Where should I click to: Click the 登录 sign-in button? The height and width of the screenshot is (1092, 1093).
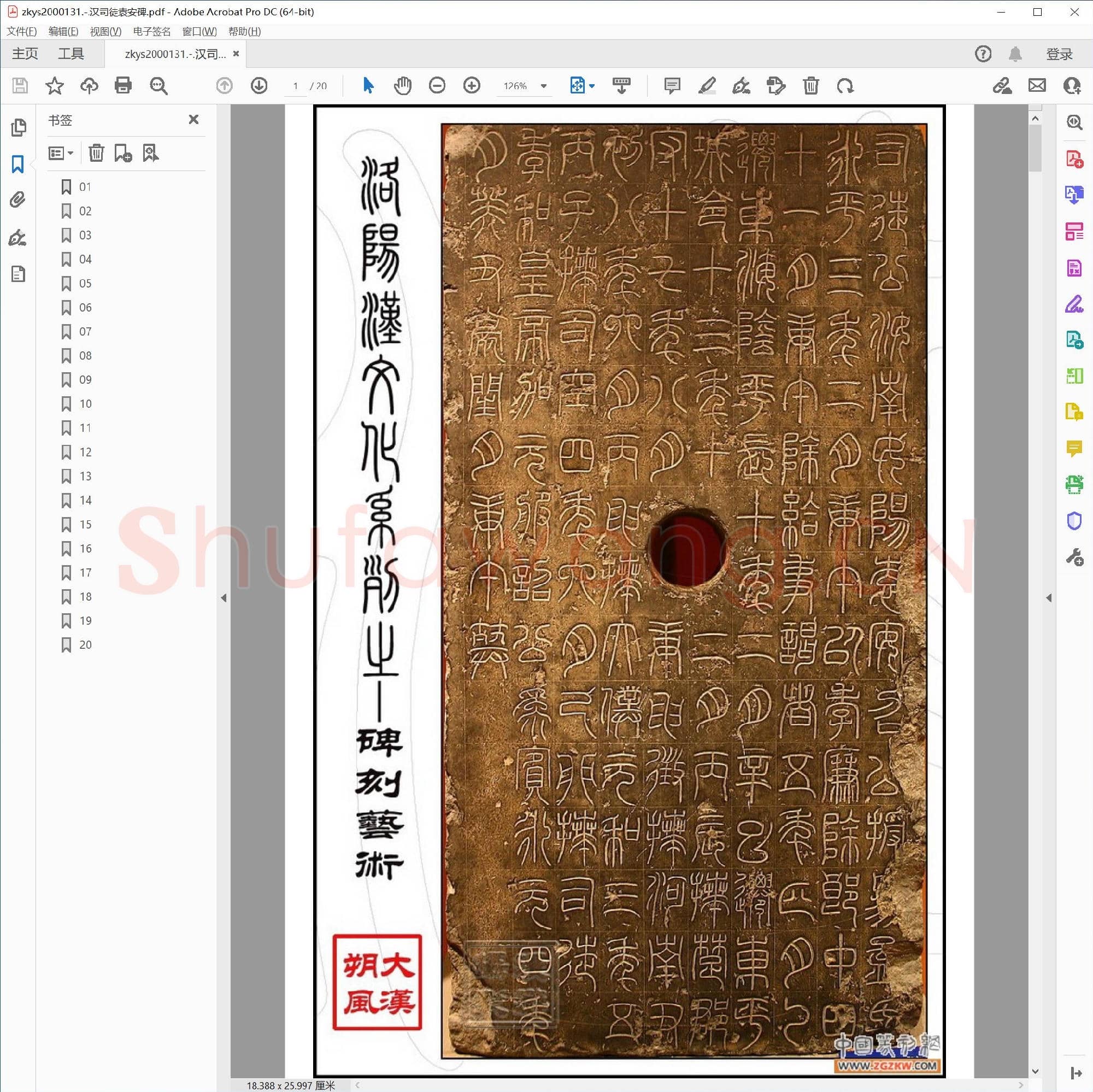pos(1059,53)
